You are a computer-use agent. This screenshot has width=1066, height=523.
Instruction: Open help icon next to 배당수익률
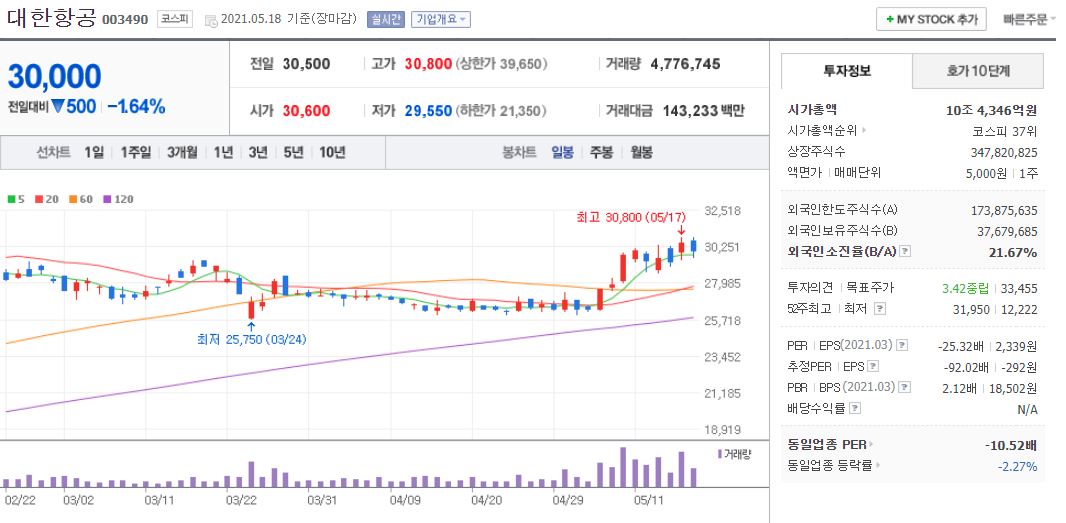855,409
